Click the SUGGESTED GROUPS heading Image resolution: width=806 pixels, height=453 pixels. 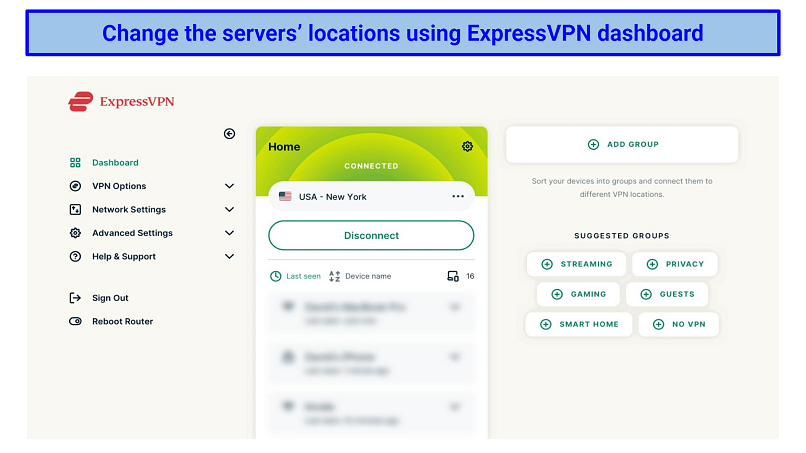tap(622, 235)
